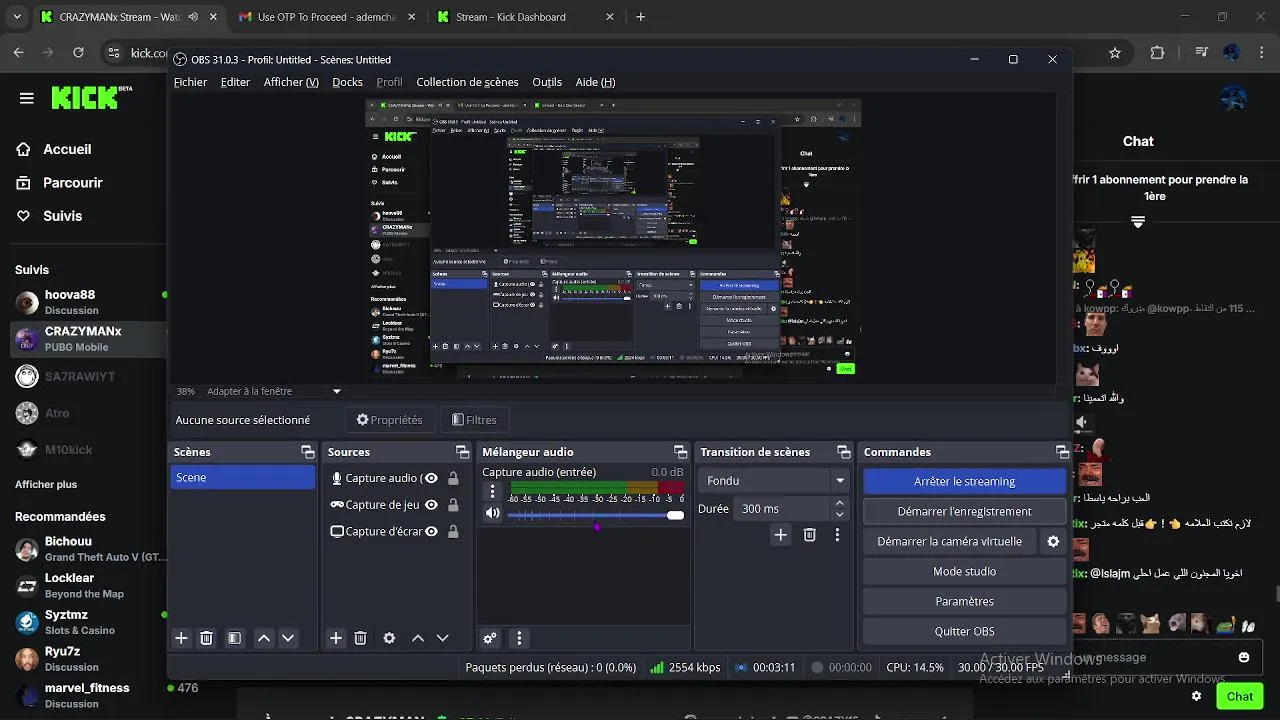
Task: Hide the Capture de jeu source
Action: point(432,505)
